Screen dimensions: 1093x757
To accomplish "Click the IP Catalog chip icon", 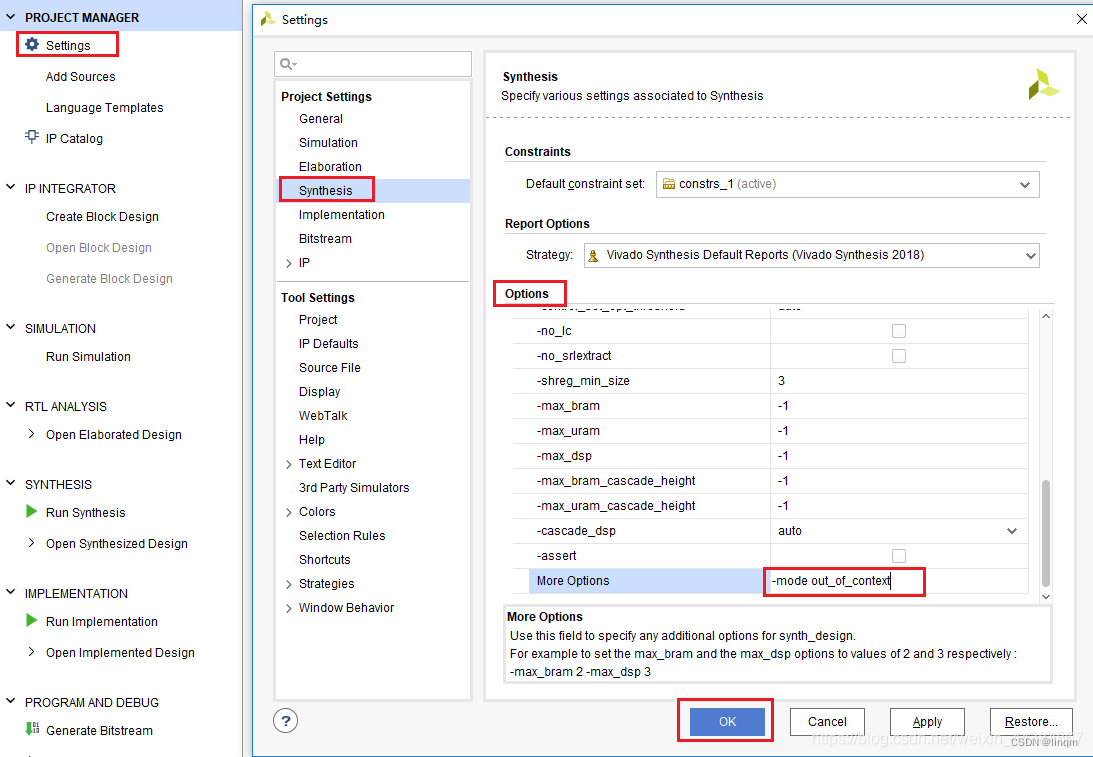I will pos(32,137).
